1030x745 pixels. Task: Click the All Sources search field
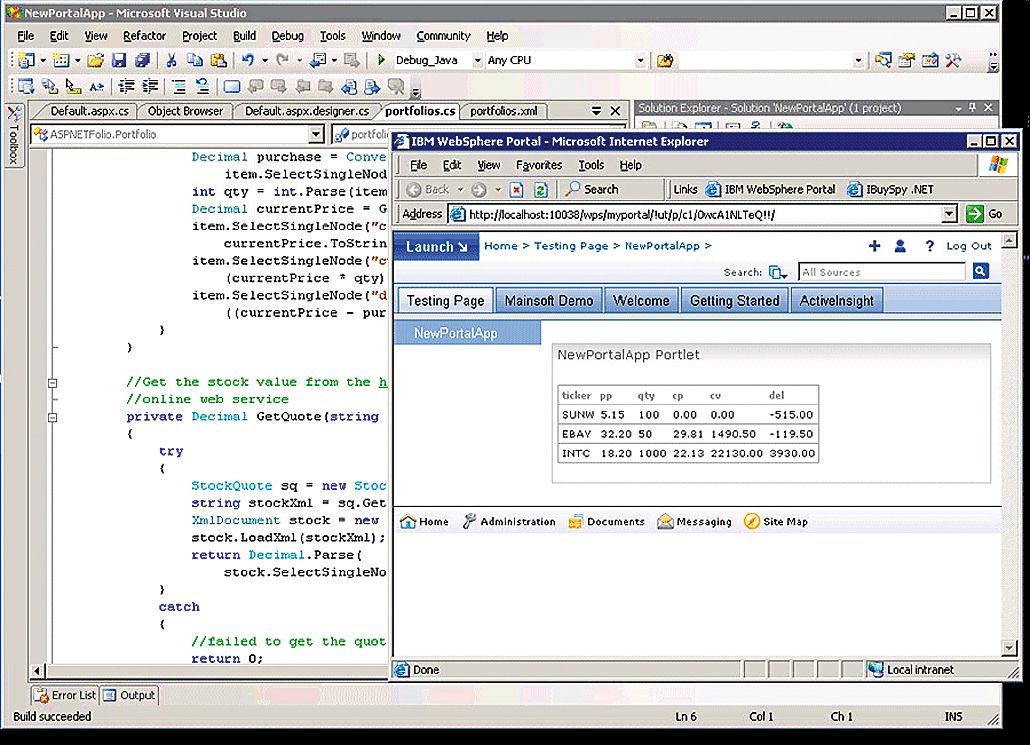point(881,272)
